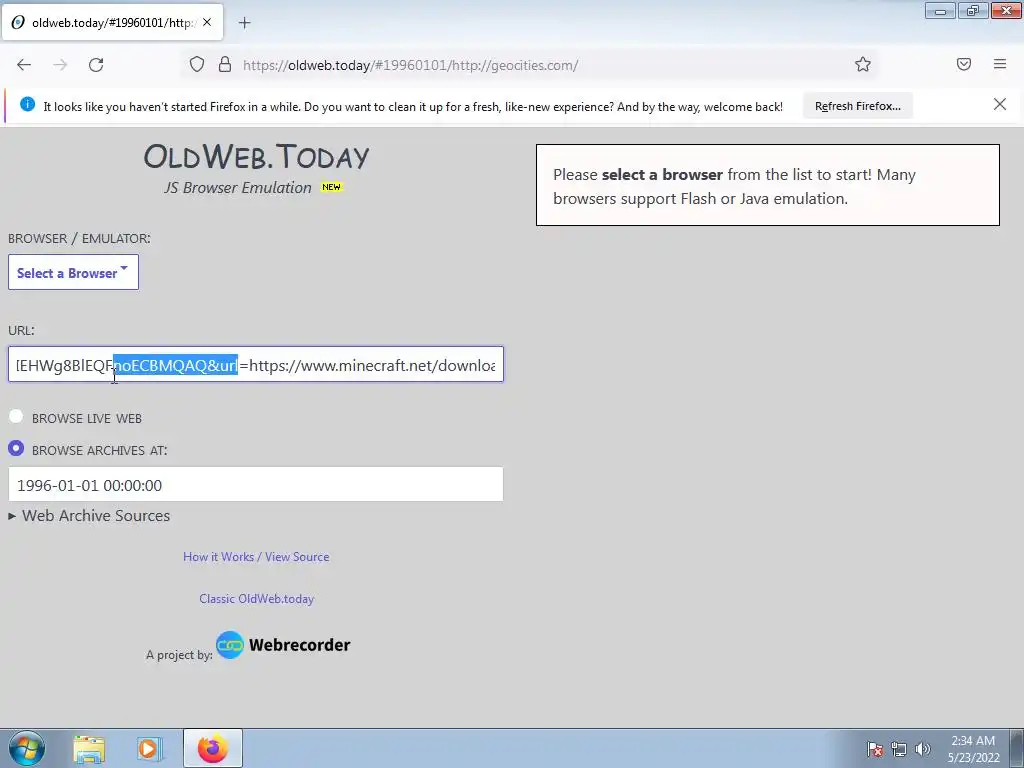
Task: Reload the current page
Action: pyautogui.click(x=96, y=65)
